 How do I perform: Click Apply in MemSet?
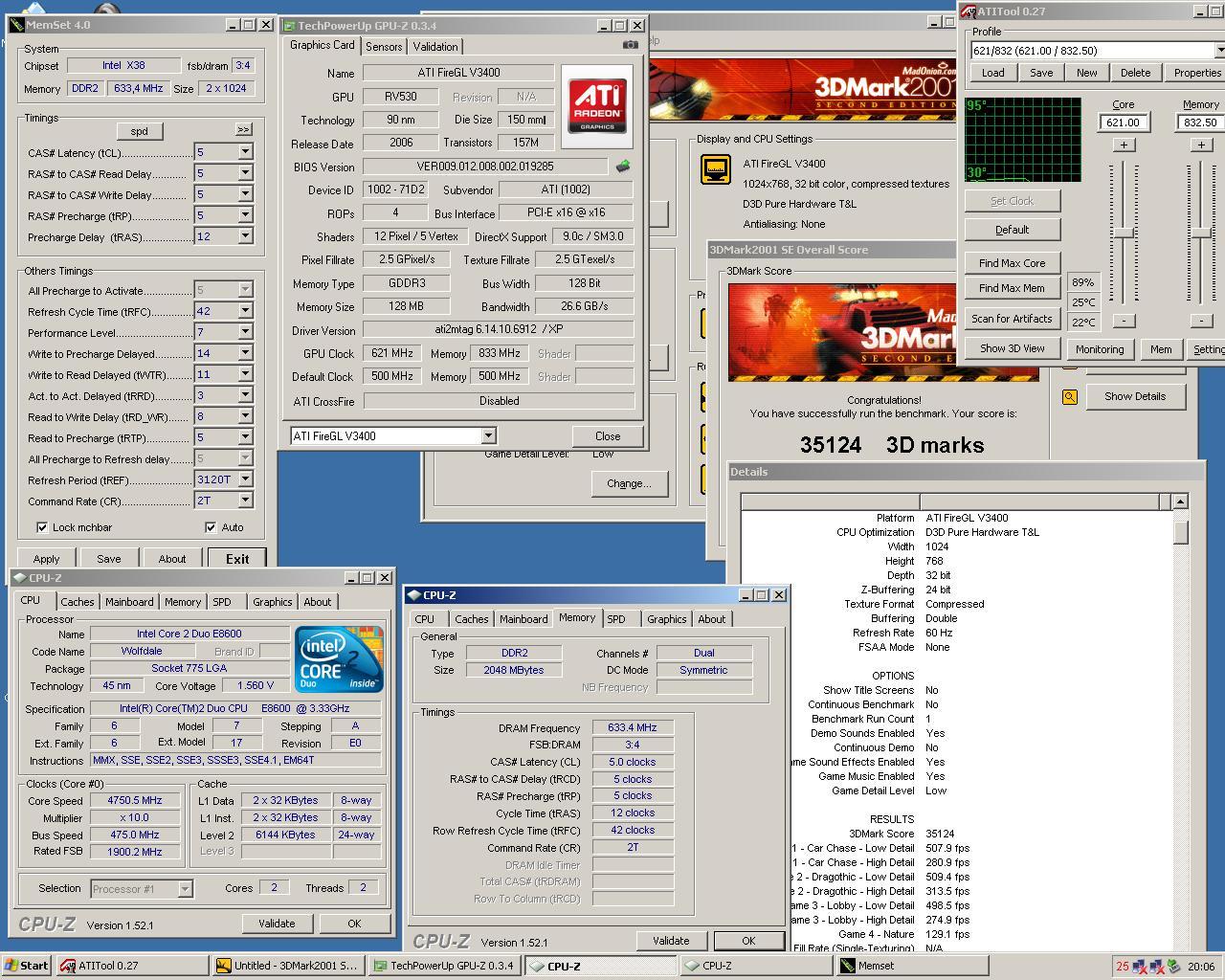point(46,559)
